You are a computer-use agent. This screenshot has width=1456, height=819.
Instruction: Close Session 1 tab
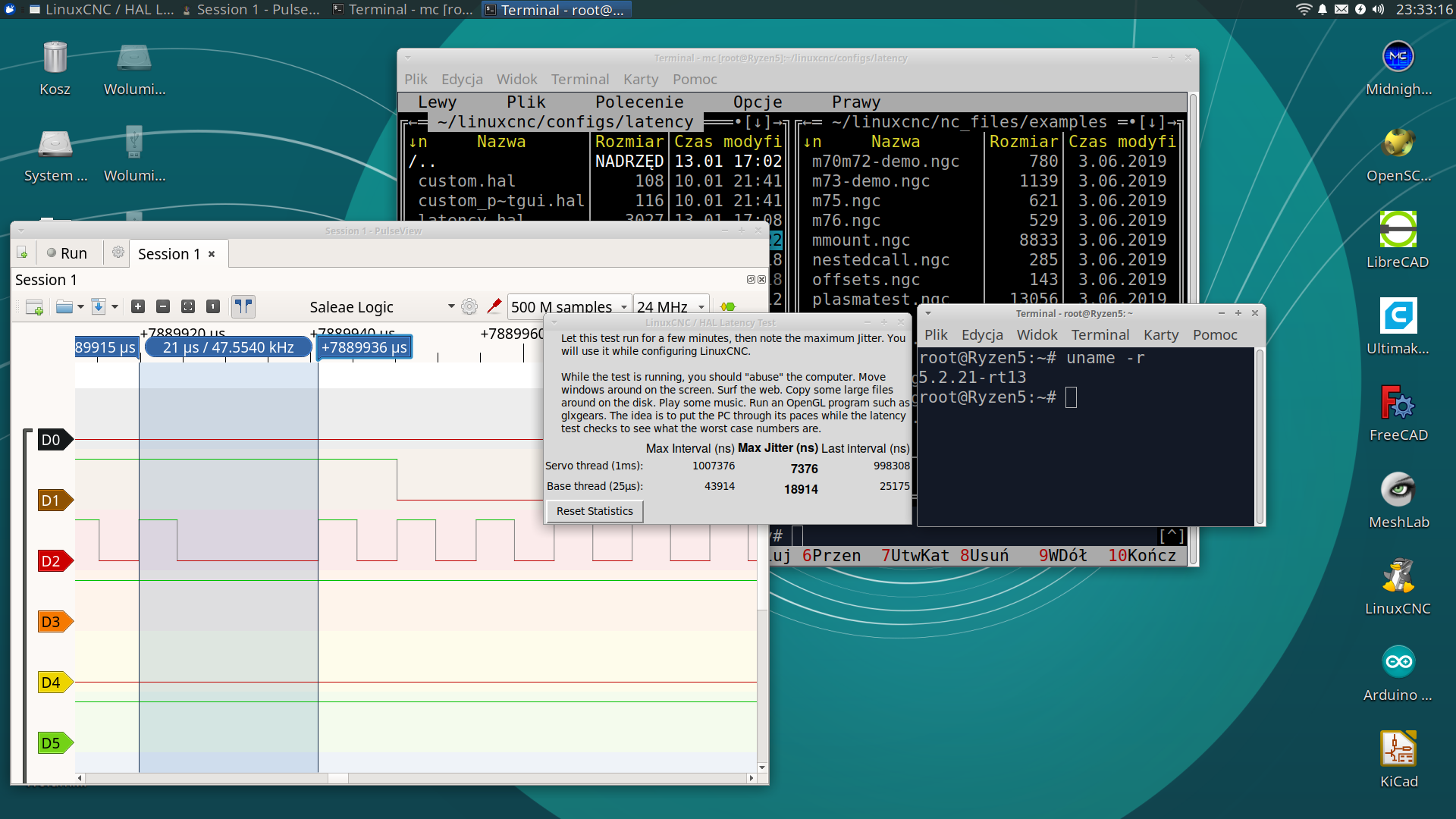pos(212,254)
